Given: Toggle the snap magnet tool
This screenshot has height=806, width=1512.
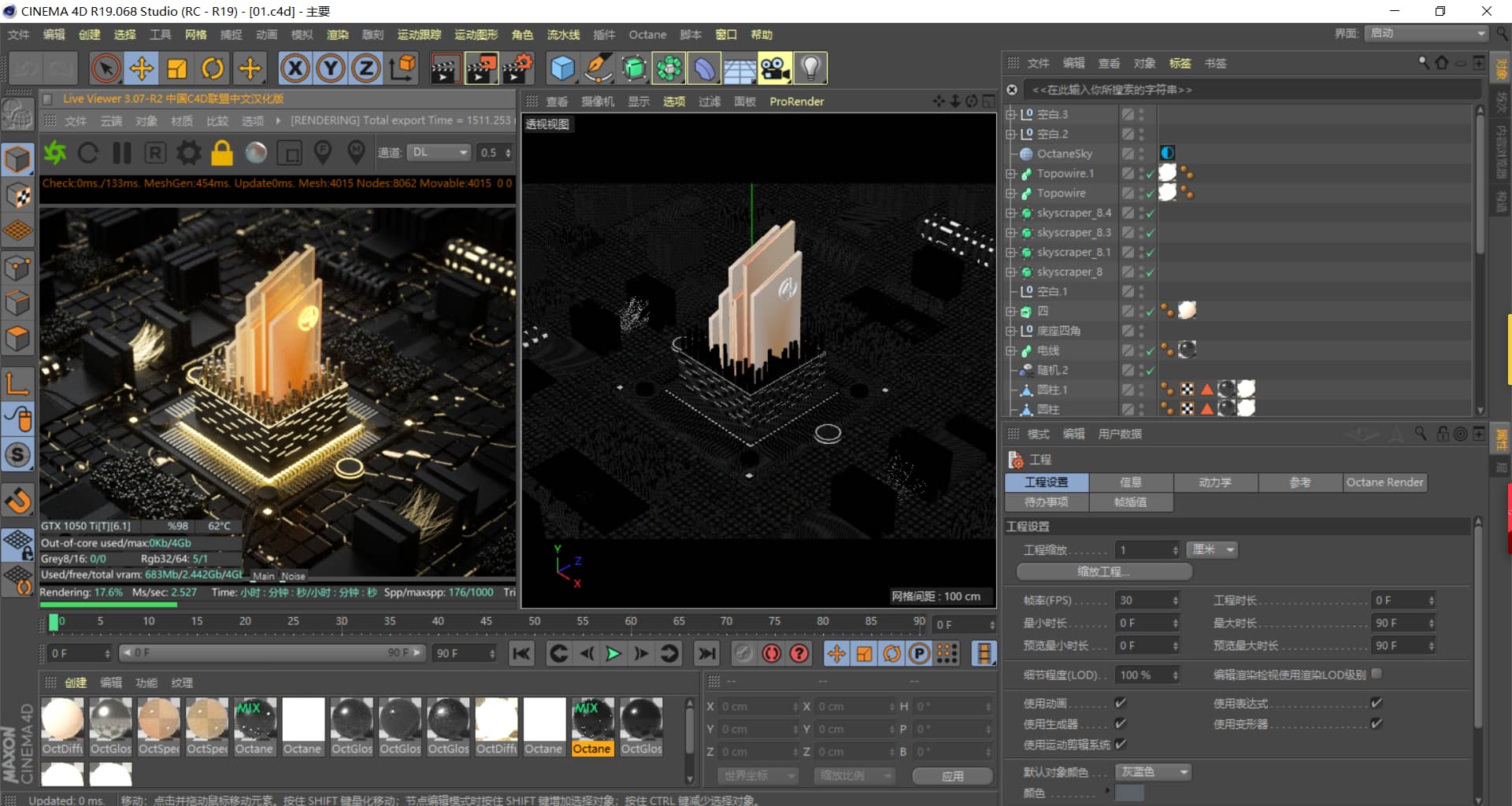Looking at the screenshot, I should (18, 500).
